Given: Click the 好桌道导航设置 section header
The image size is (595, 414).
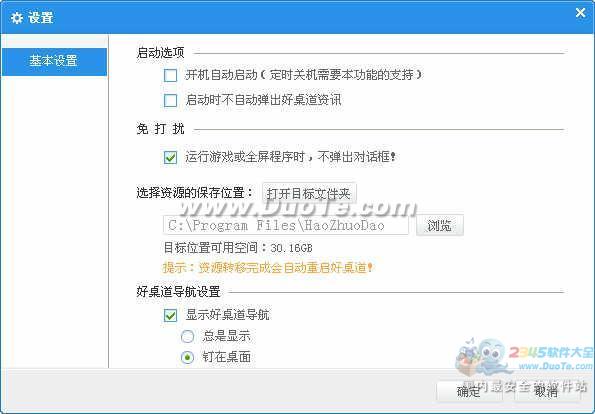Looking at the screenshot, I should tap(178, 292).
